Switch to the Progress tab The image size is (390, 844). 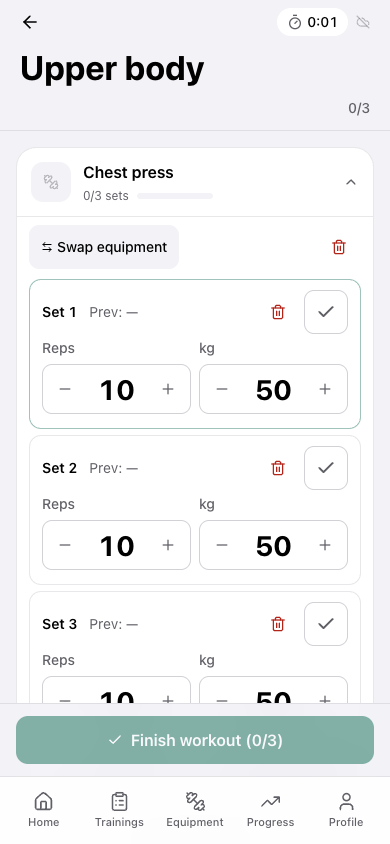coord(271,810)
